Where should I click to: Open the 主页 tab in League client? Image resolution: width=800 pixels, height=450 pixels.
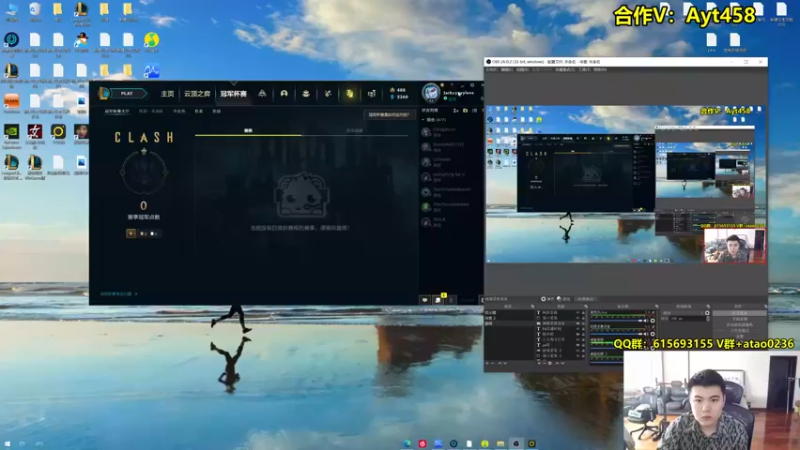point(167,94)
